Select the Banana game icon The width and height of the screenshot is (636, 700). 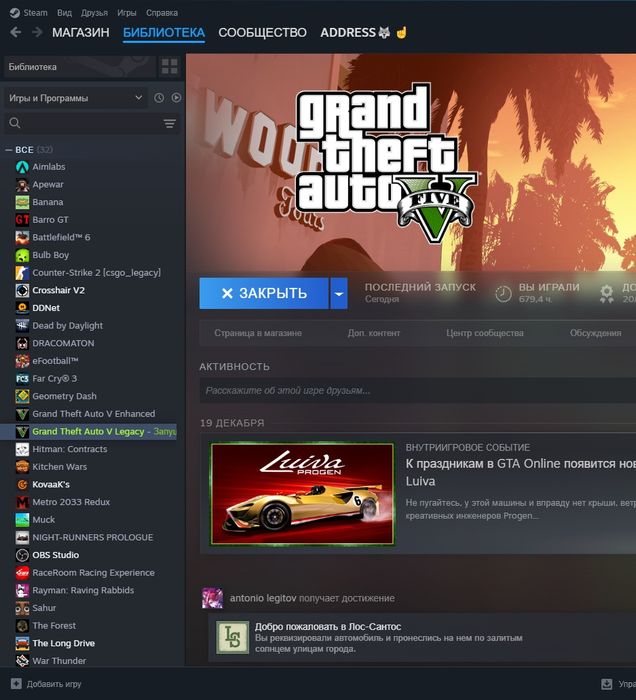(22, 202)
